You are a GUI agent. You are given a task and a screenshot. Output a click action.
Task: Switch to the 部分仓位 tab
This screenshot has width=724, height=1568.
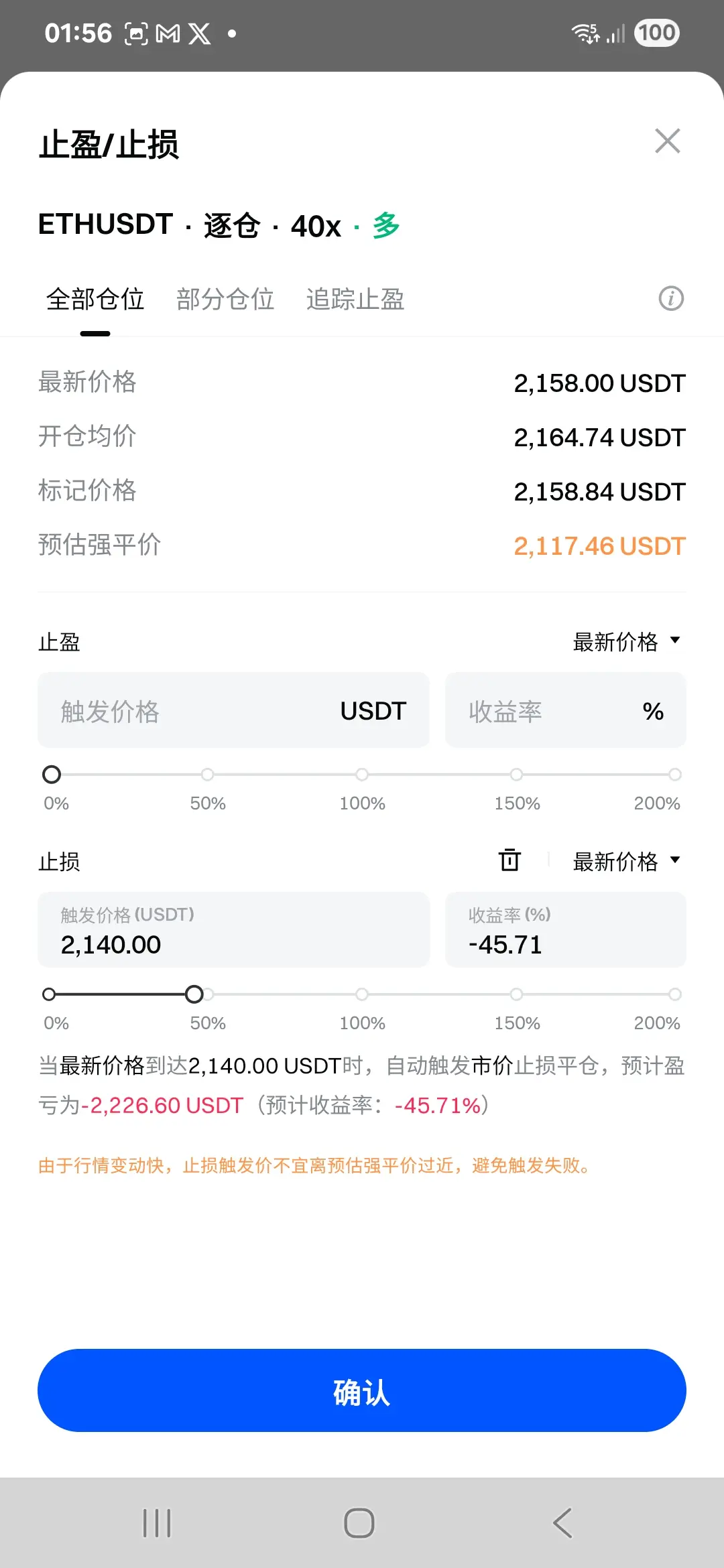point(225,299)
